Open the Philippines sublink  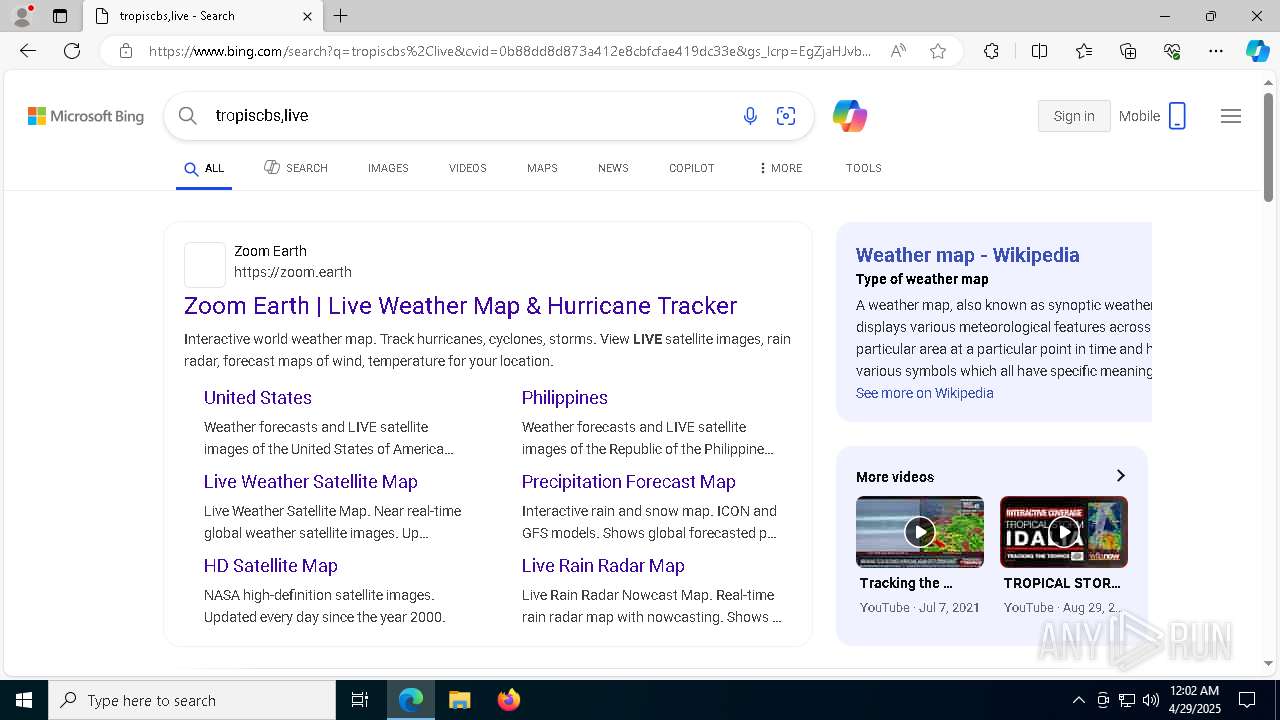pyautogui.click(x=565, y=398)
